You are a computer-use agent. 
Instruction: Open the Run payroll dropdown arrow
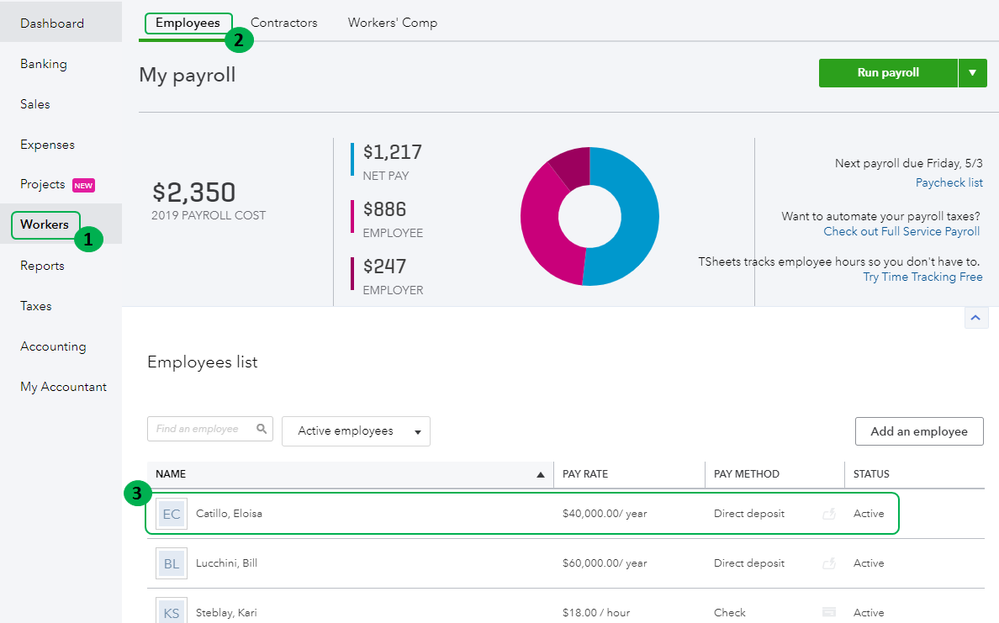point(972,73)
